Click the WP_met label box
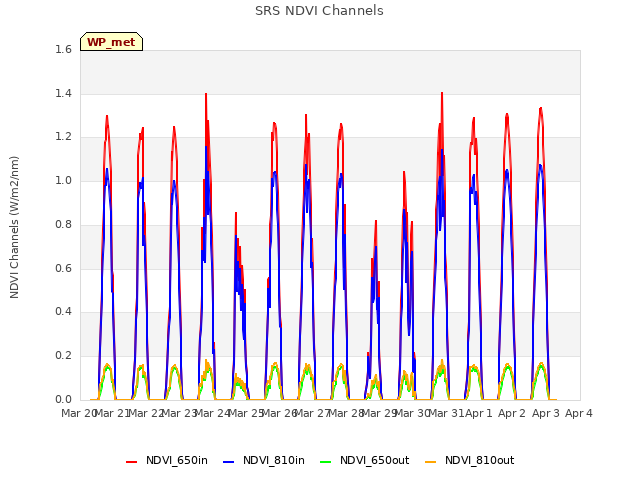 coord(111,42)
